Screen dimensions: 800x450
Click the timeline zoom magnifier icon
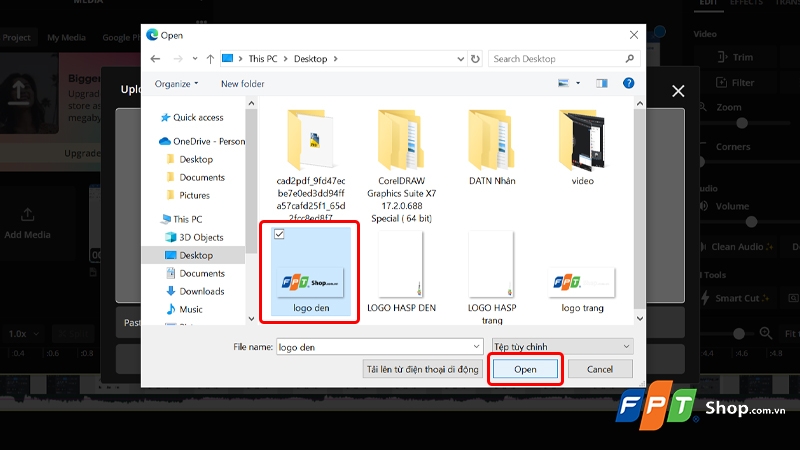pos(766,334)
